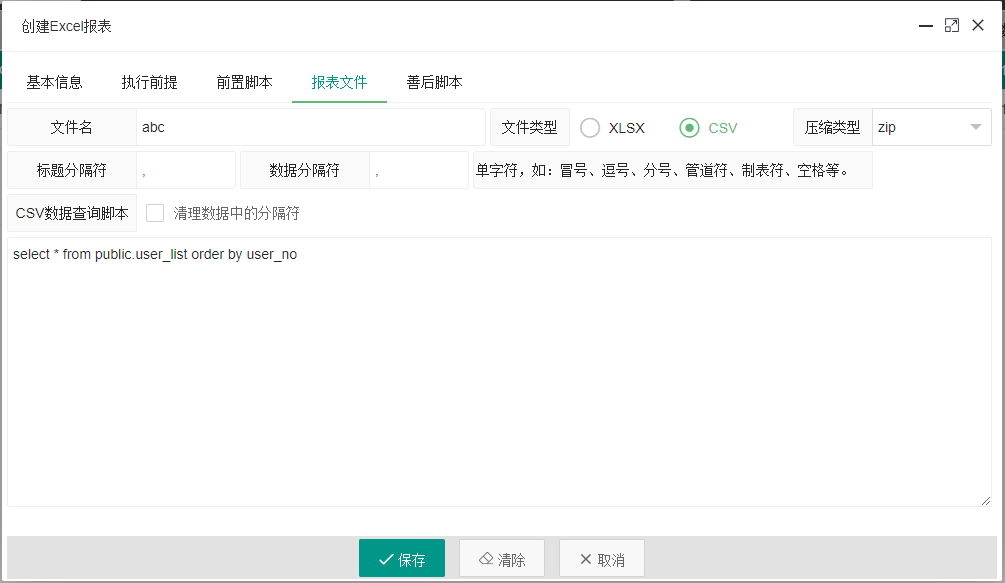Click the 保存 button
Image resolution: width=1005 pixels, height=583 pixels.
tap(402, 559)
